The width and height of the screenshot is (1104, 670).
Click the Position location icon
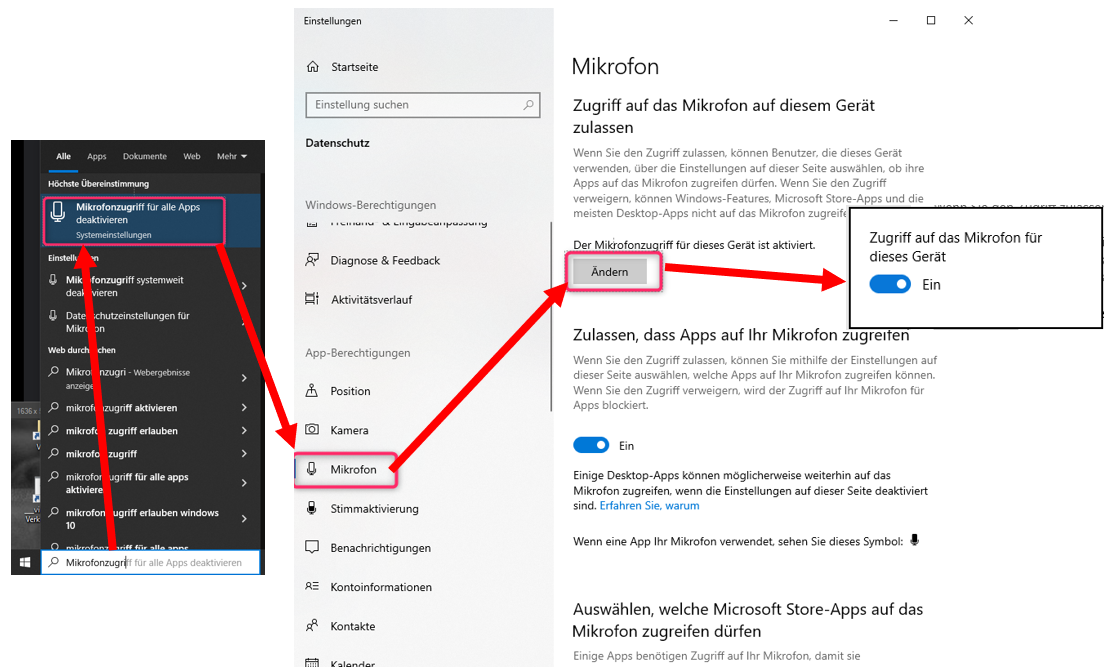[x=312, y=391]
